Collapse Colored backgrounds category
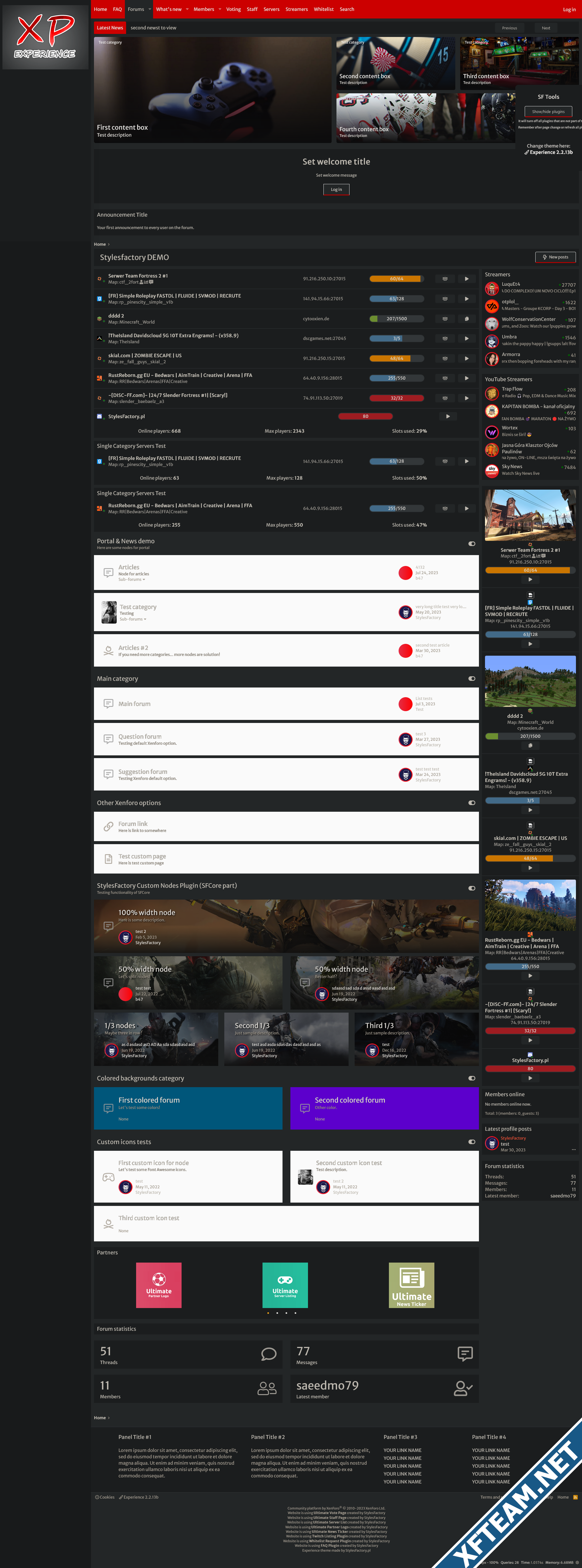This screenshot has height=1568, width=582. [x=472, y=1078]
